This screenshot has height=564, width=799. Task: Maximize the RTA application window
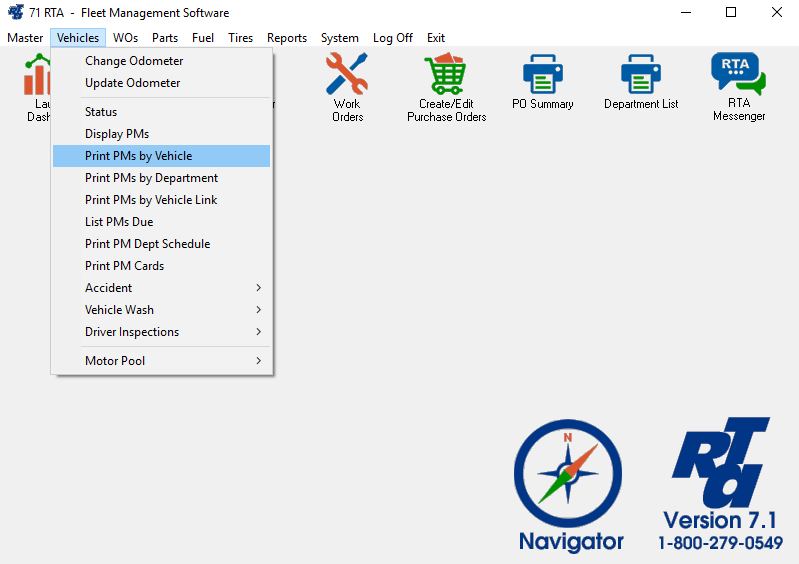731,13
